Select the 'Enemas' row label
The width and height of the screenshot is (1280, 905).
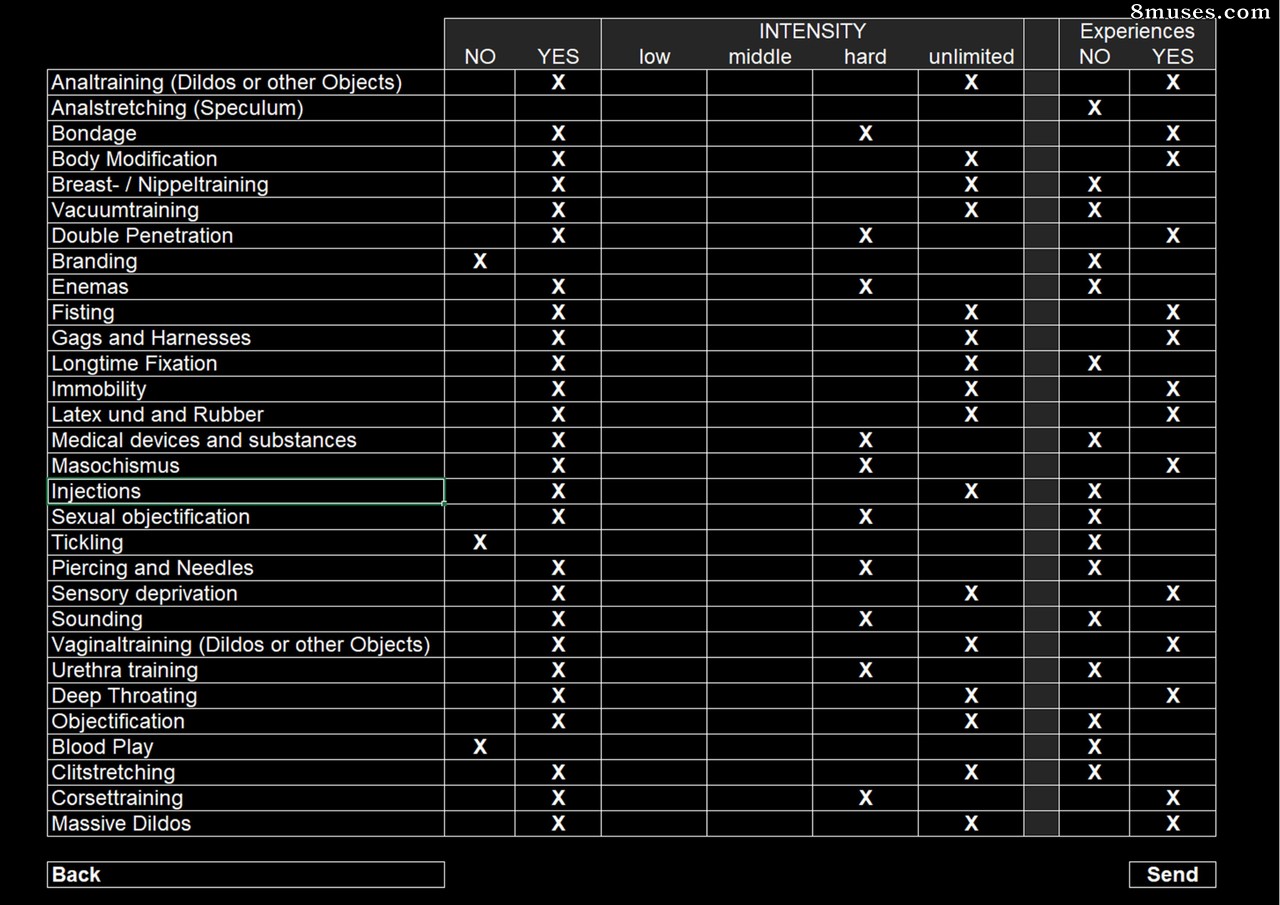(90, 287)
